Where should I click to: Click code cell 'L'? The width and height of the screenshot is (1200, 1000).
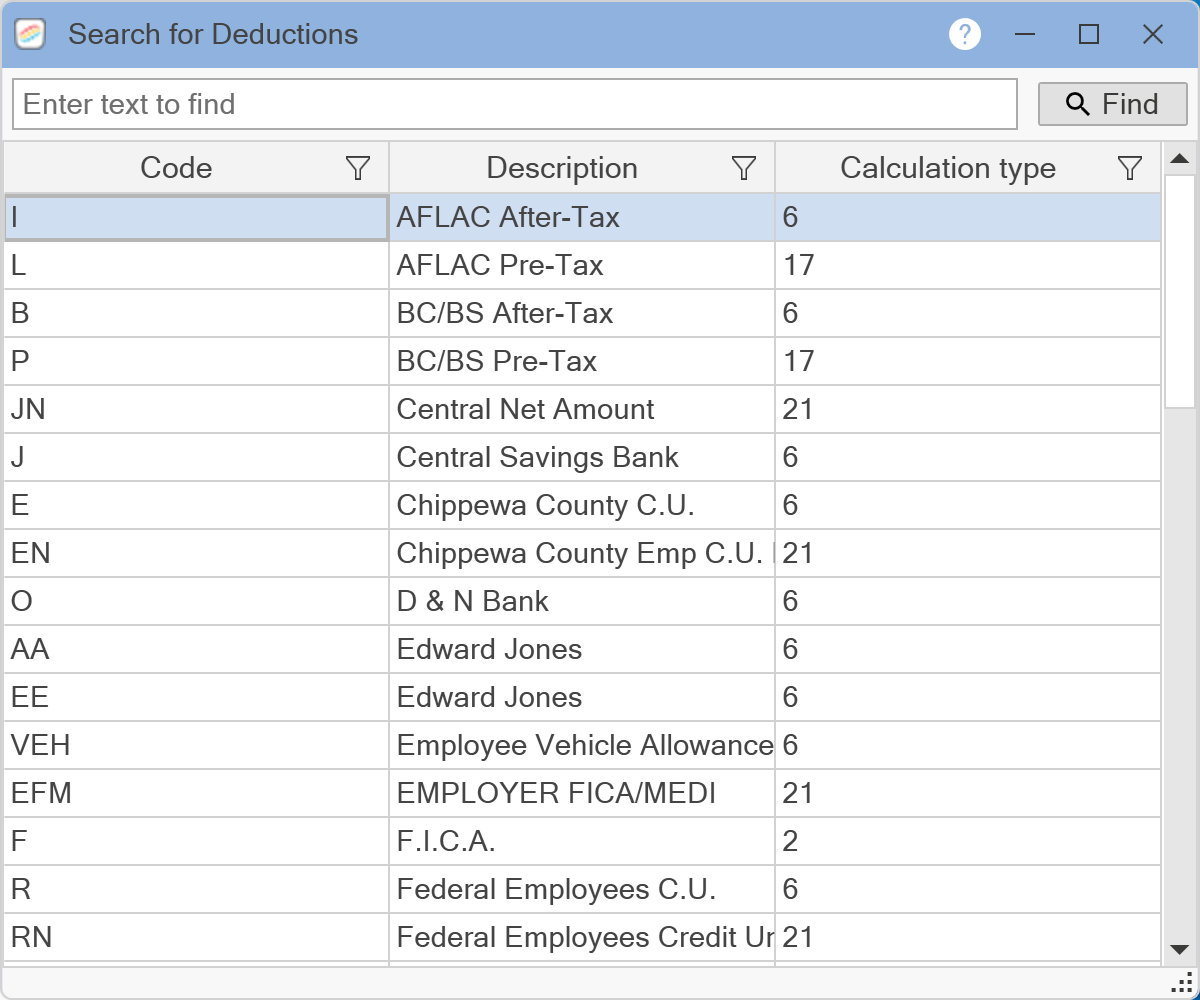tap(196, 265)
